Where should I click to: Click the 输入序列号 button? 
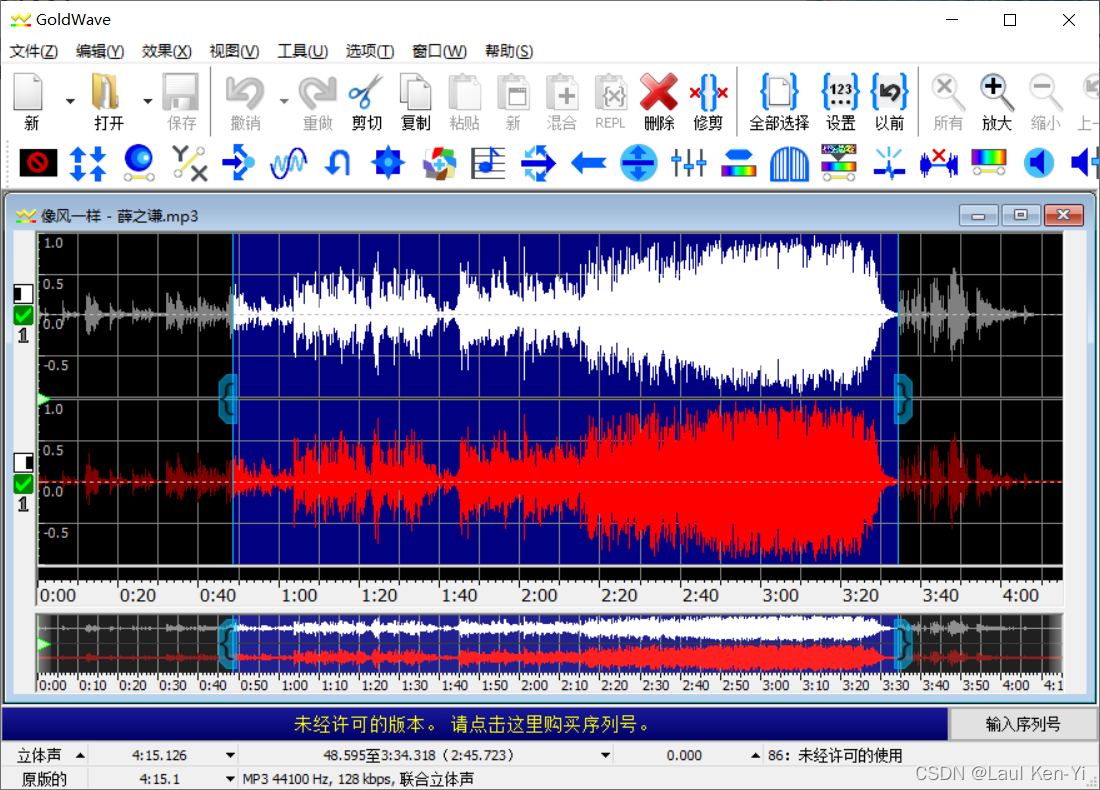(x=1022, y=724)
